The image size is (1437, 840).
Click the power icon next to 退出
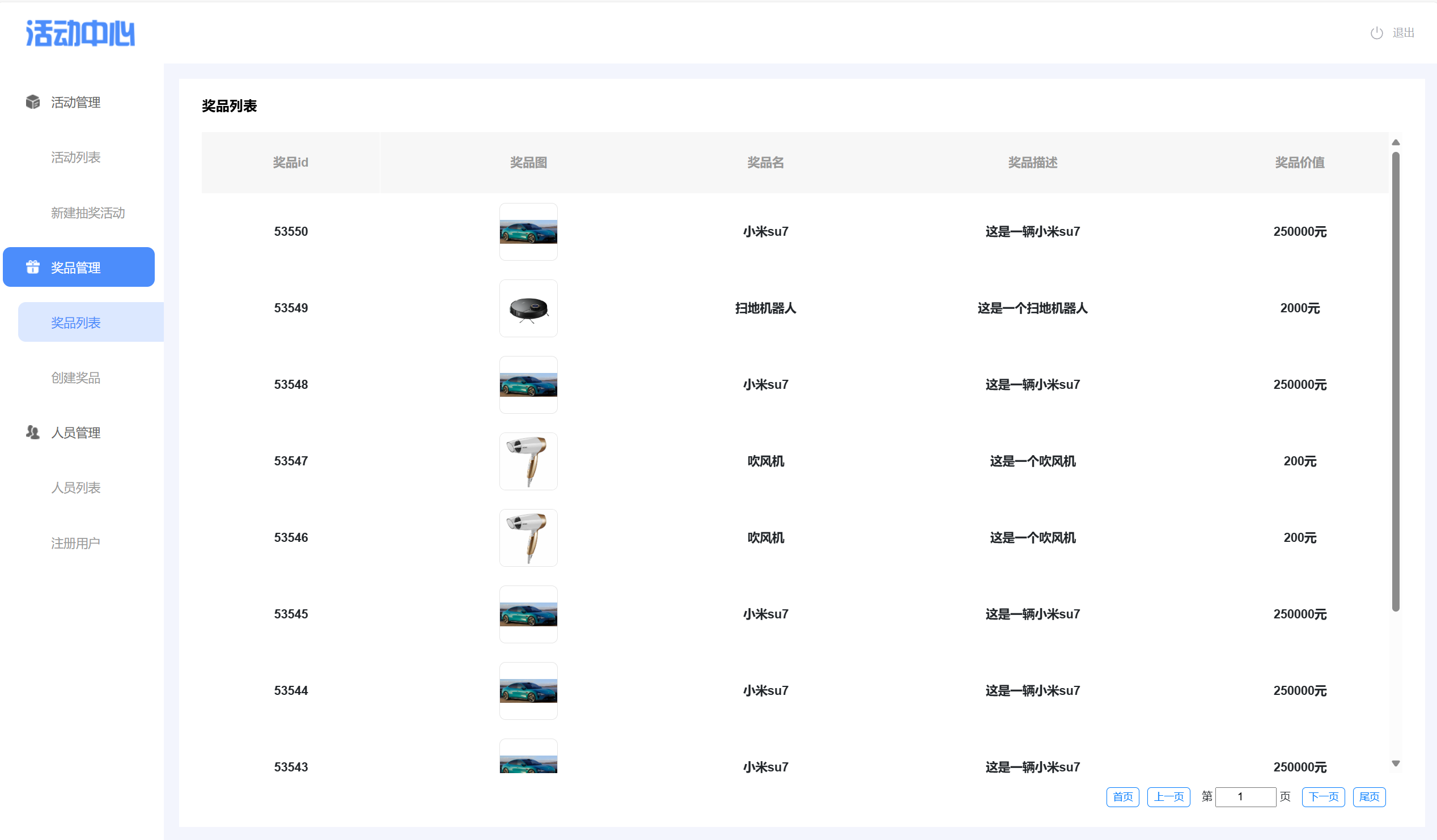pyautogui.click(x=1376, y=33)
